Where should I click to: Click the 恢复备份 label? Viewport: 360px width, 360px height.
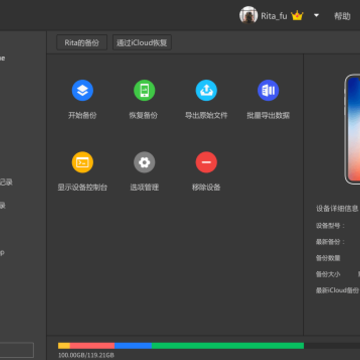tap(143, 116)
